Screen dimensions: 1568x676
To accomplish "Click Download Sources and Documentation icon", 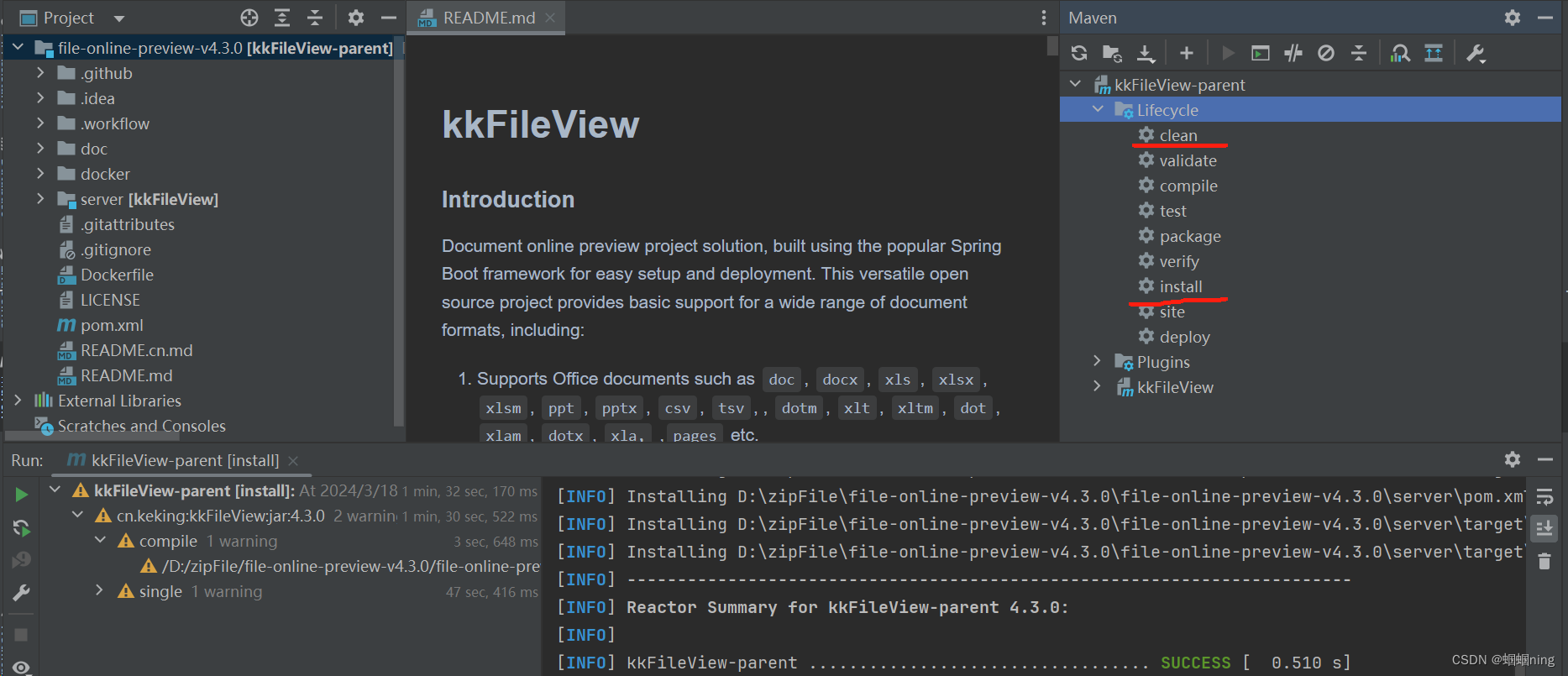I will tap(1146, 54).
